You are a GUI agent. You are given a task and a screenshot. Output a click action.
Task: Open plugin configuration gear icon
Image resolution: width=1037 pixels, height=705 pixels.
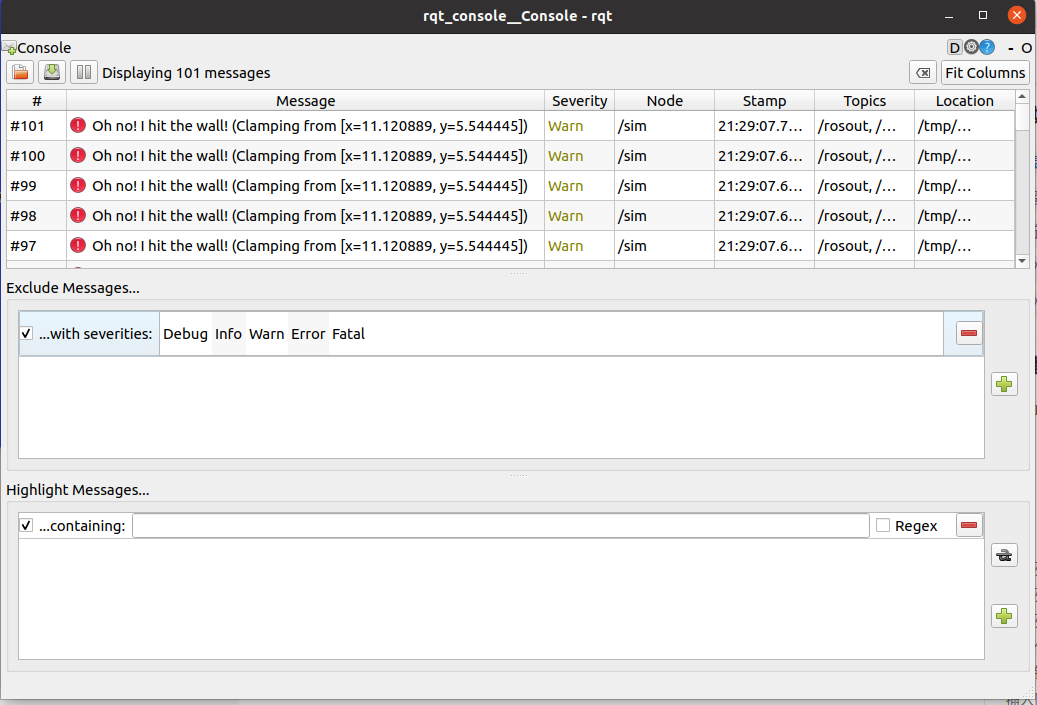click(971, 47)
